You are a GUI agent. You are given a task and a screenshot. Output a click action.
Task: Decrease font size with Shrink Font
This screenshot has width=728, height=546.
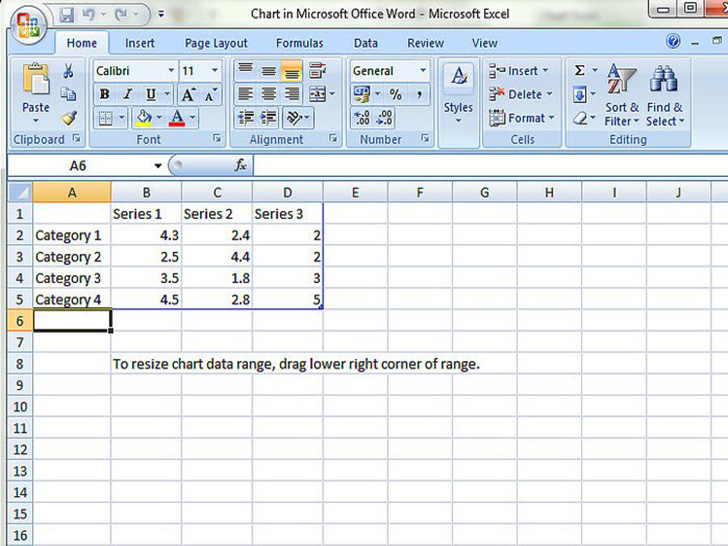point(210,95)
